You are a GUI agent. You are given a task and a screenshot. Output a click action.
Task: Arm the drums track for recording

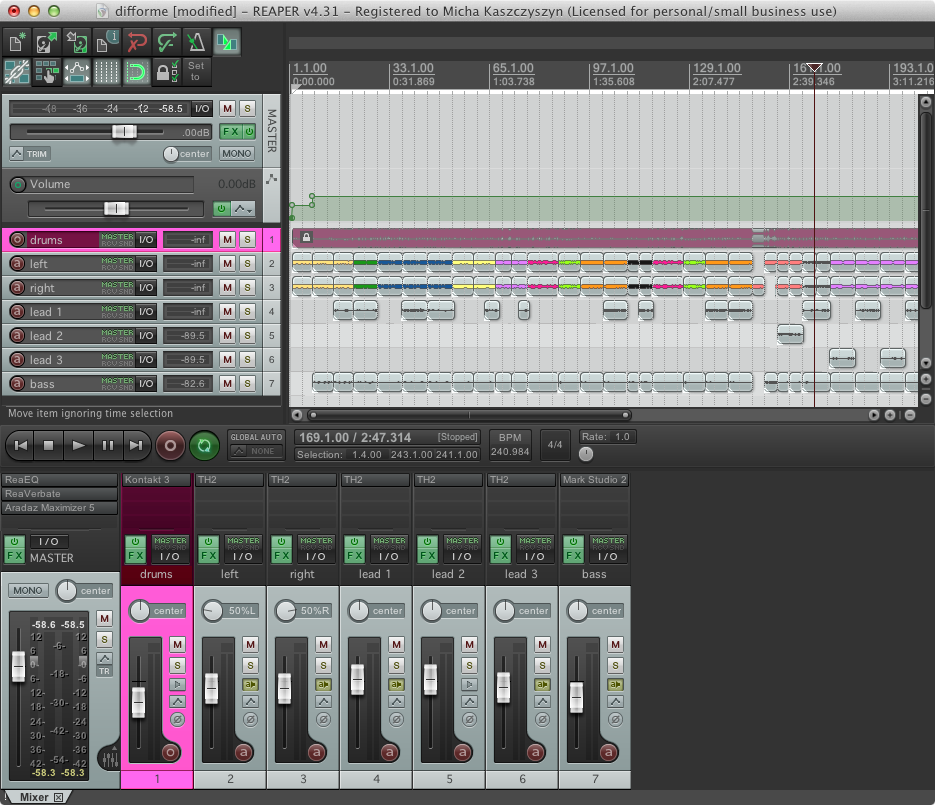[18, 240]
